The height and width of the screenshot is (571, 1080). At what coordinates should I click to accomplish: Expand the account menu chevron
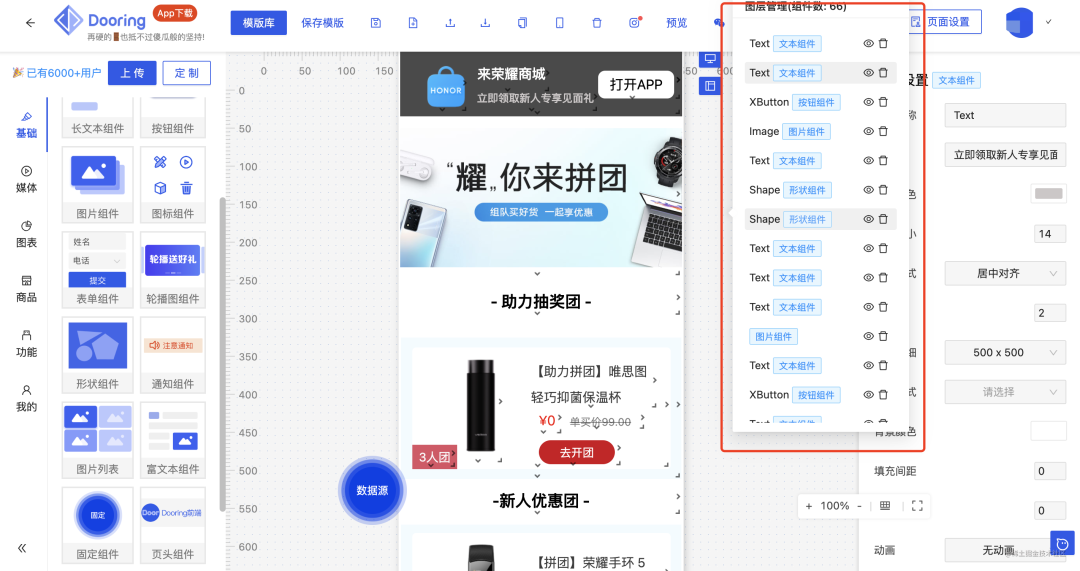[x=1048, y=22]
